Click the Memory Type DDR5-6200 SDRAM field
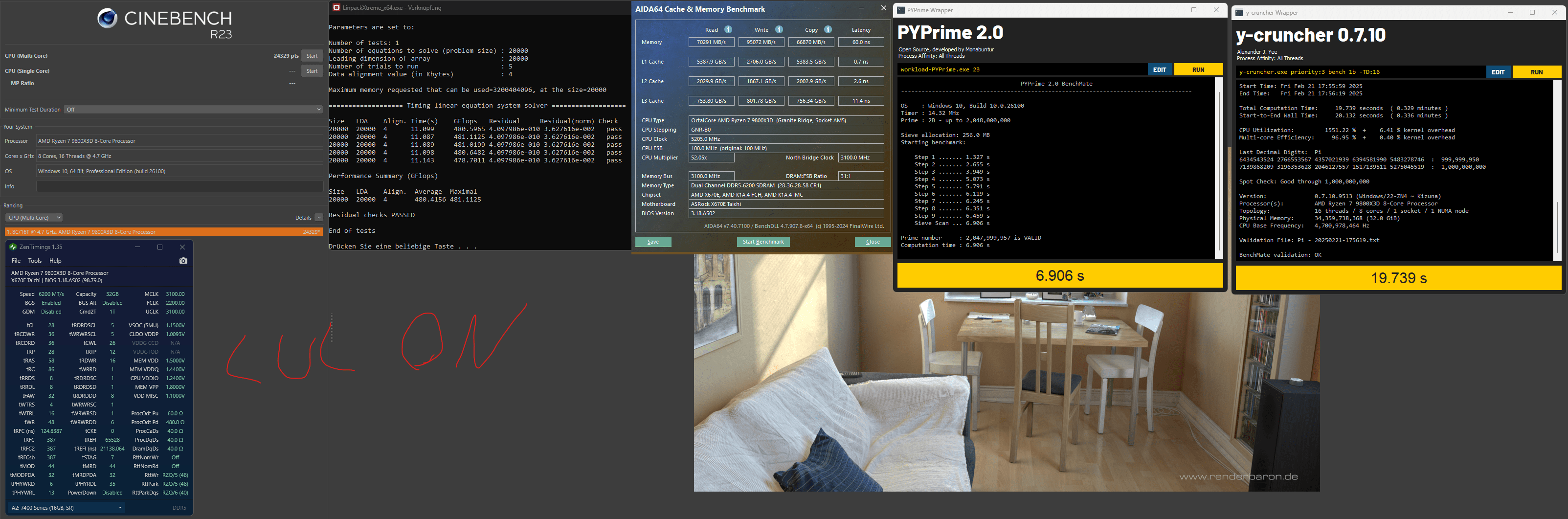 [786, 185]
